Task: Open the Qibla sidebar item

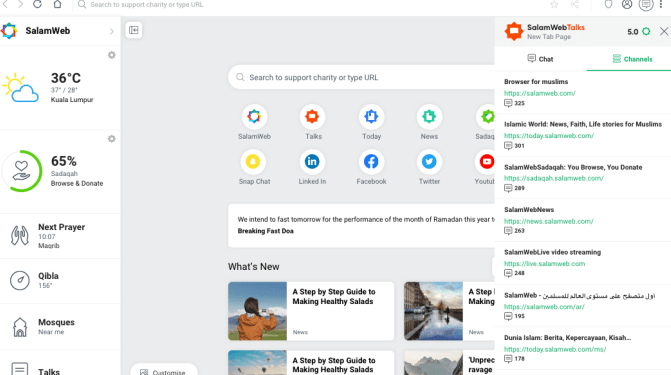Action: pyautogui.click(x=60, y=280)
